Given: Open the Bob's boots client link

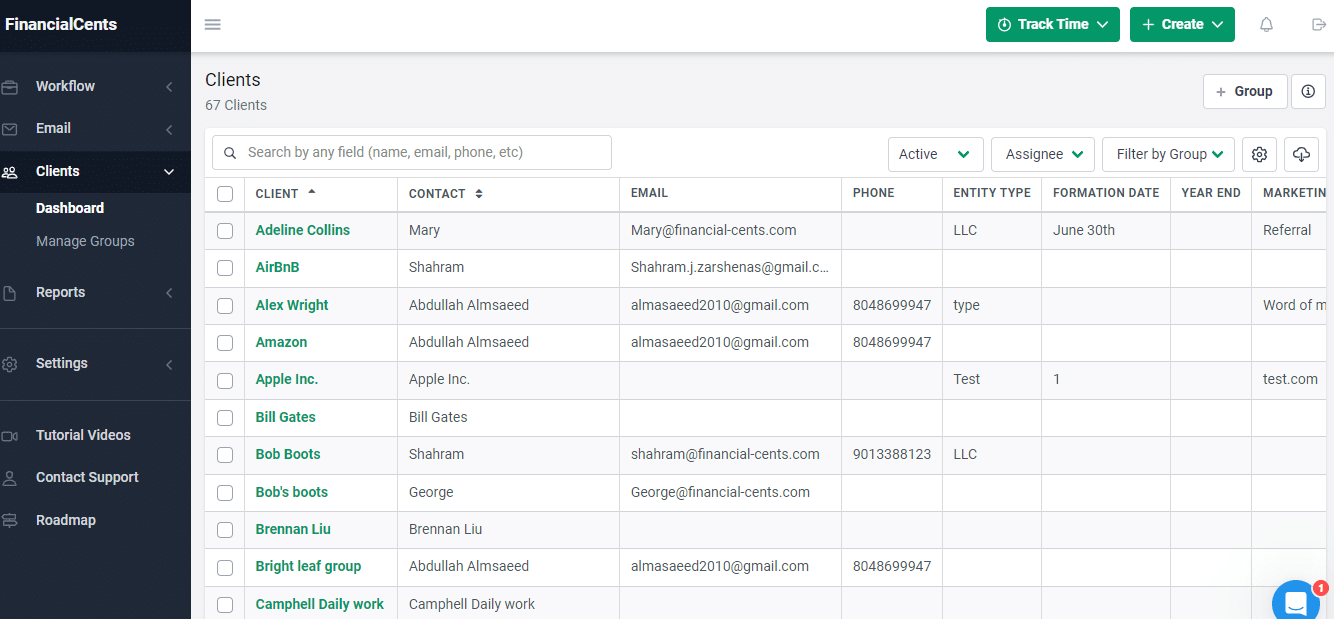Looking at the screenshot, I should coord(292,492).
